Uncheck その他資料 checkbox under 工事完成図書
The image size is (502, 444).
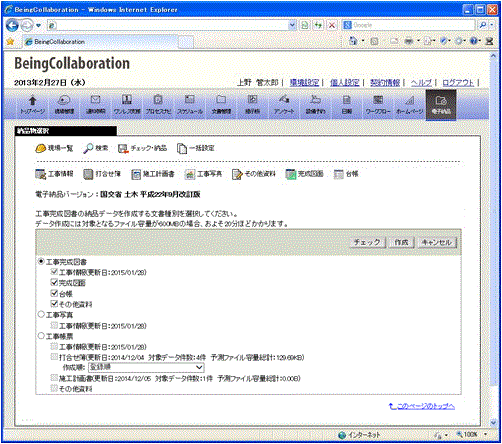54,304
